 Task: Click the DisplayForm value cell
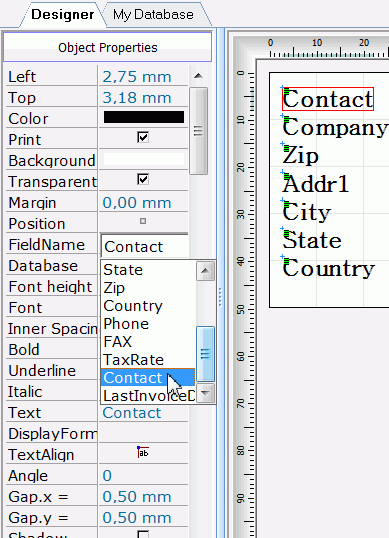[143, 434]
